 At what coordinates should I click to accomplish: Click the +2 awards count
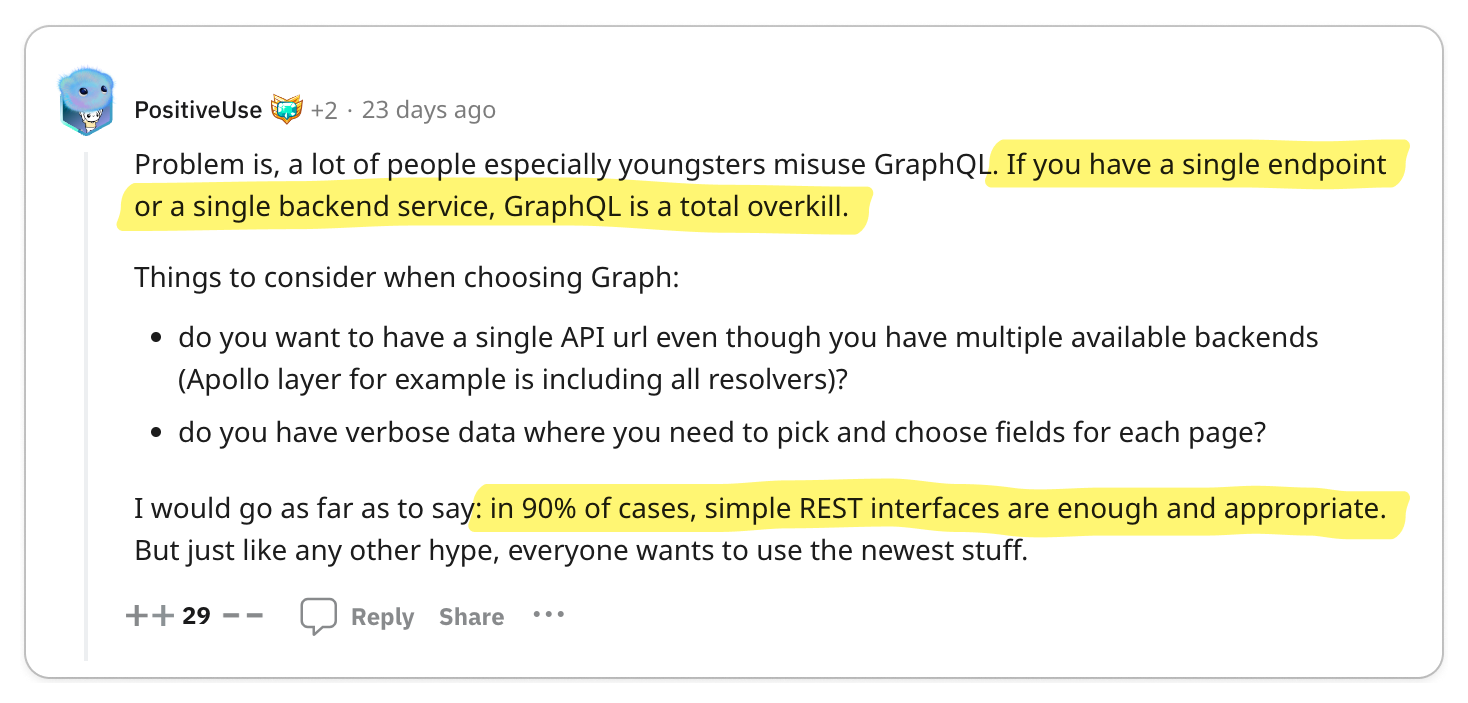(323, 110)
